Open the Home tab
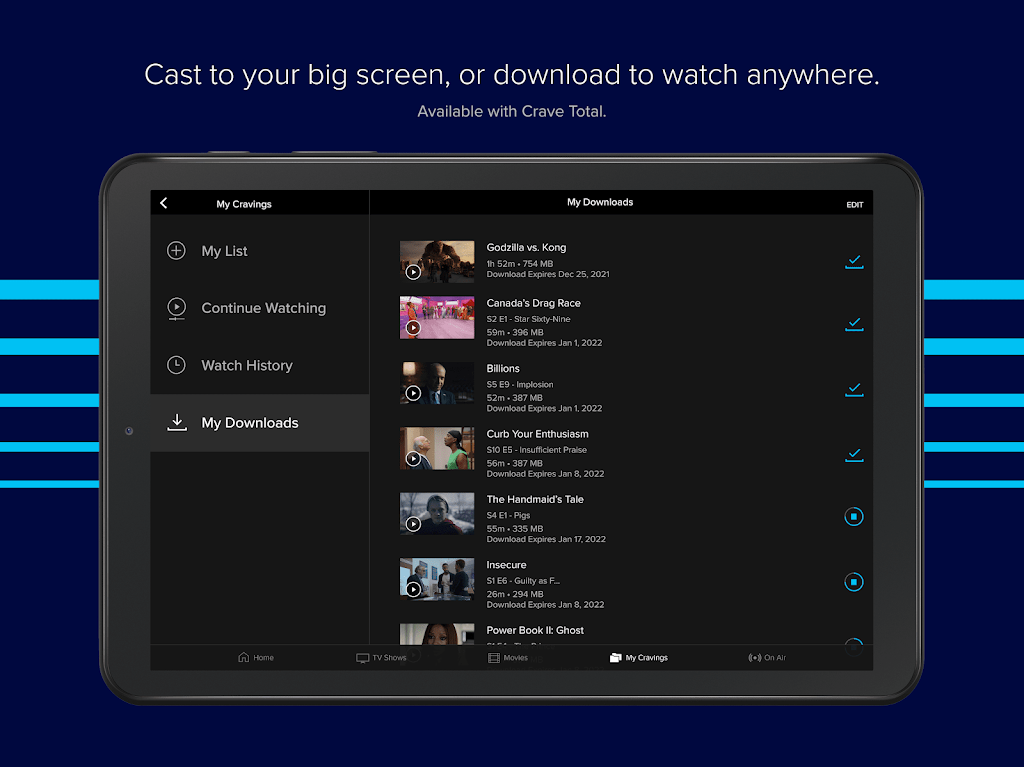The height and width of the screenshot is (767, 1024). click(256, 657)
